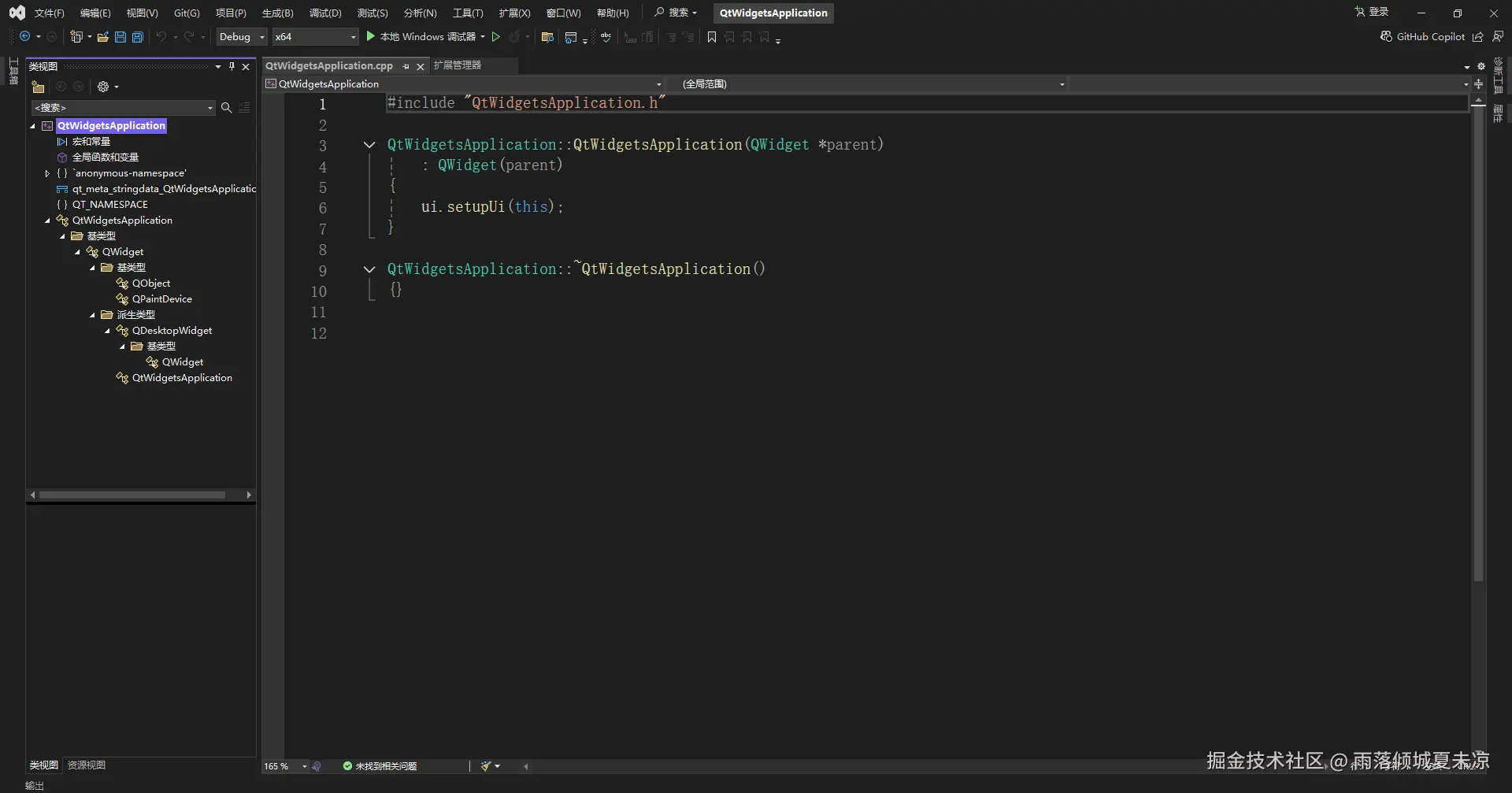Open the 生成(B) menu

[x=277, y=13]
